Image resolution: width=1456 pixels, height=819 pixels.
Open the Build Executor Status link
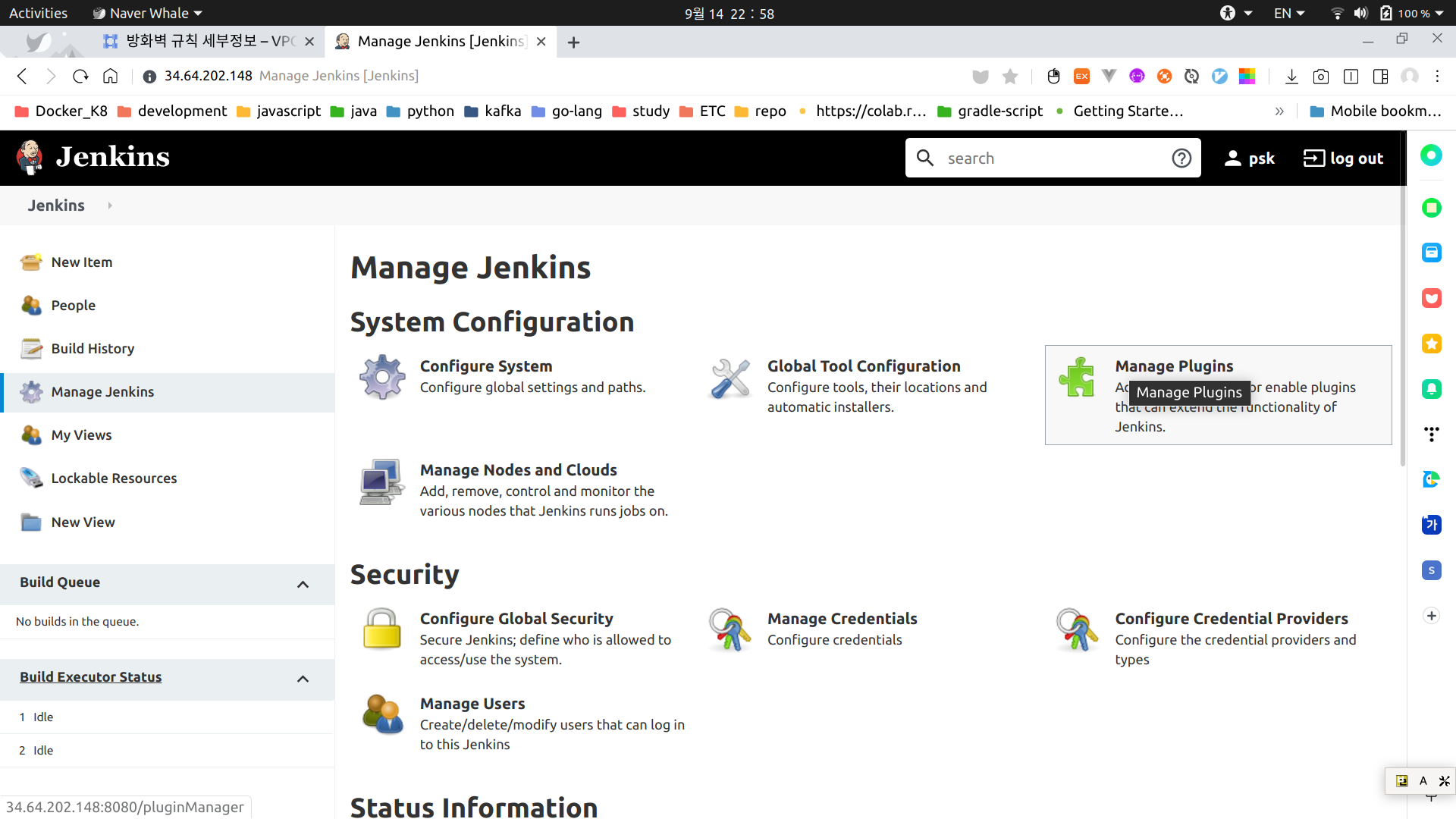(x=91, y=677)
